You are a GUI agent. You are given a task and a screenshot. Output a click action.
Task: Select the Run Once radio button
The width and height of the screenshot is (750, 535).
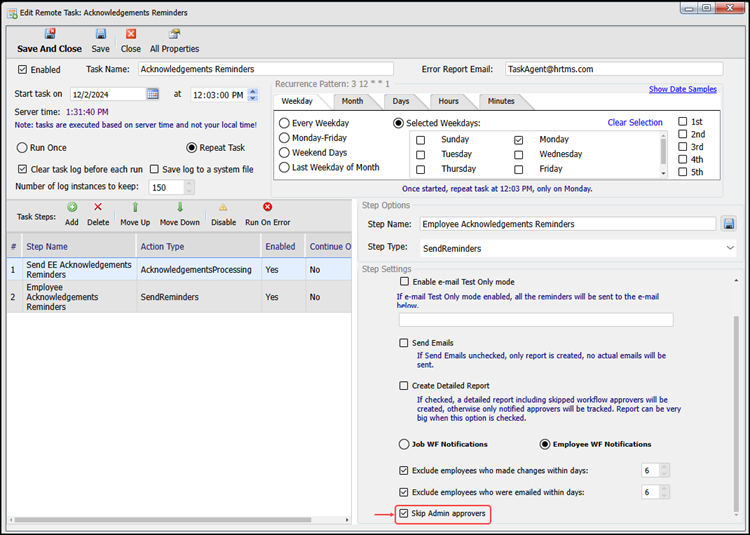point(22,147)
